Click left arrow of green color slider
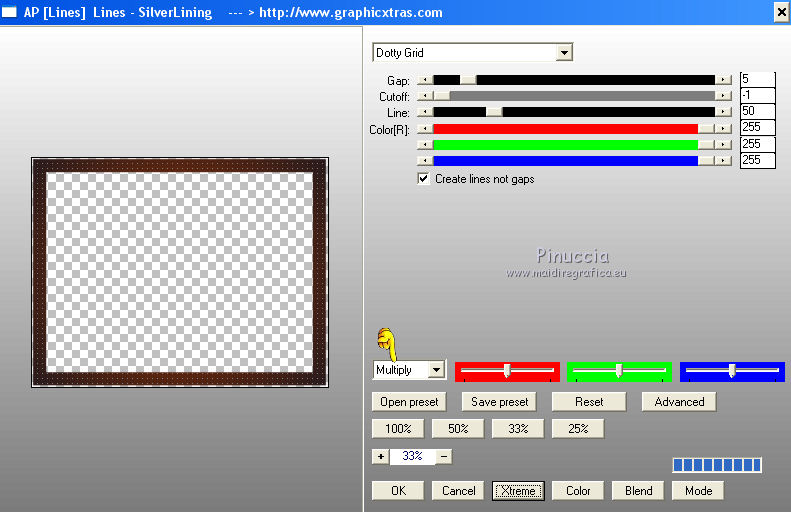This screenshot has height=512, width=791. pos(425,145)
